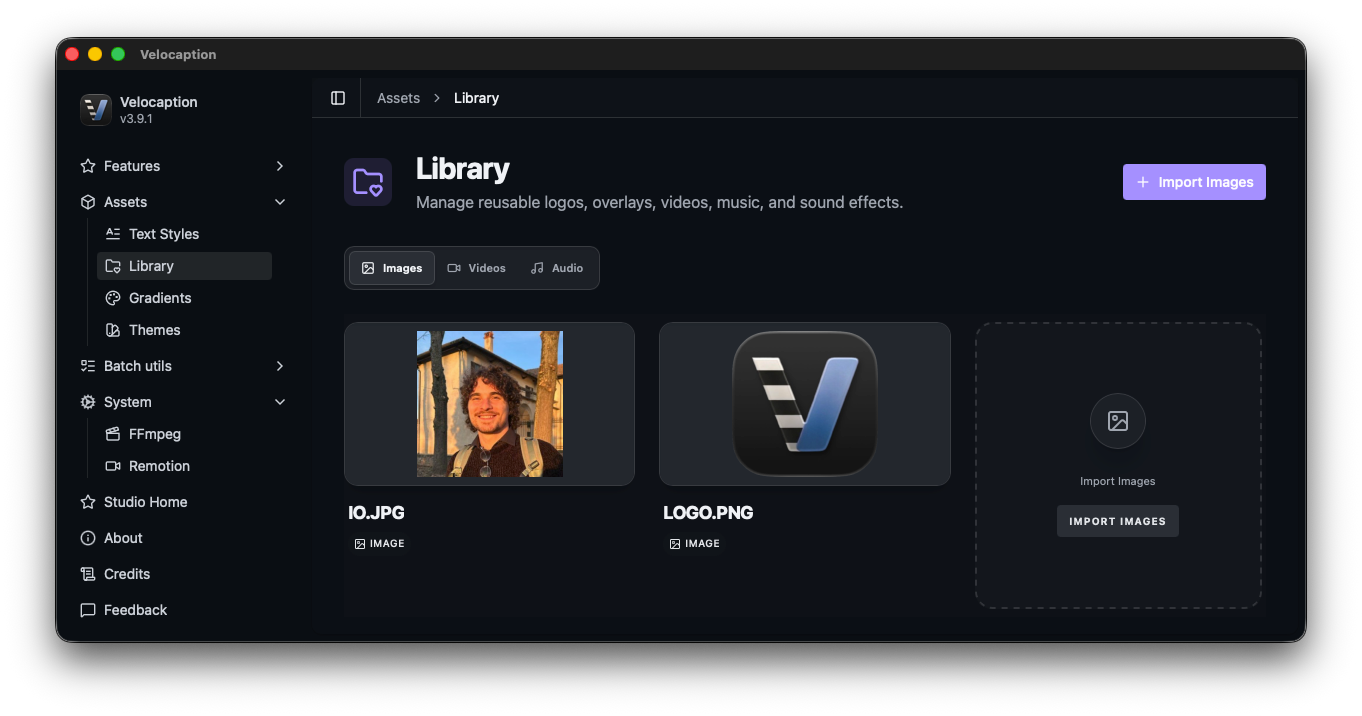
Task: Switch to the Videos tab
Action: 477,268
